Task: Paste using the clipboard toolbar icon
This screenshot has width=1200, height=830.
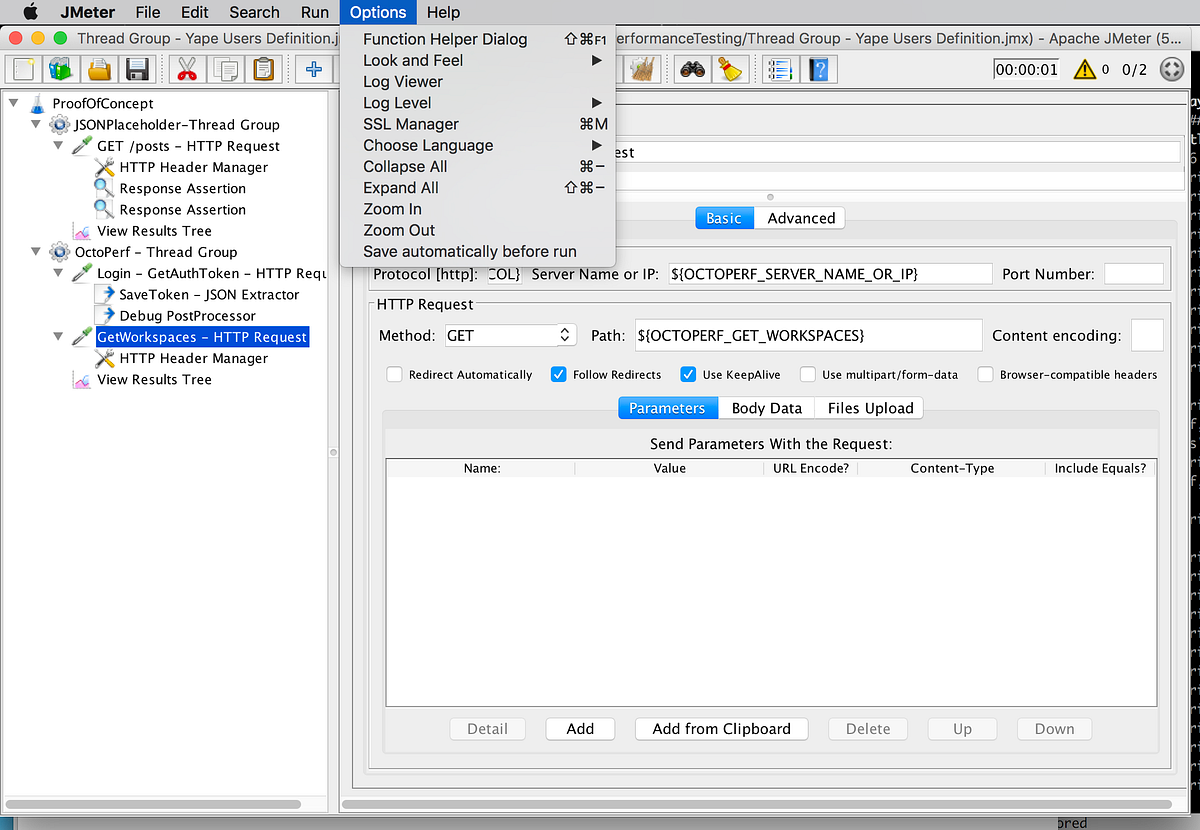Action: [262, 68]
